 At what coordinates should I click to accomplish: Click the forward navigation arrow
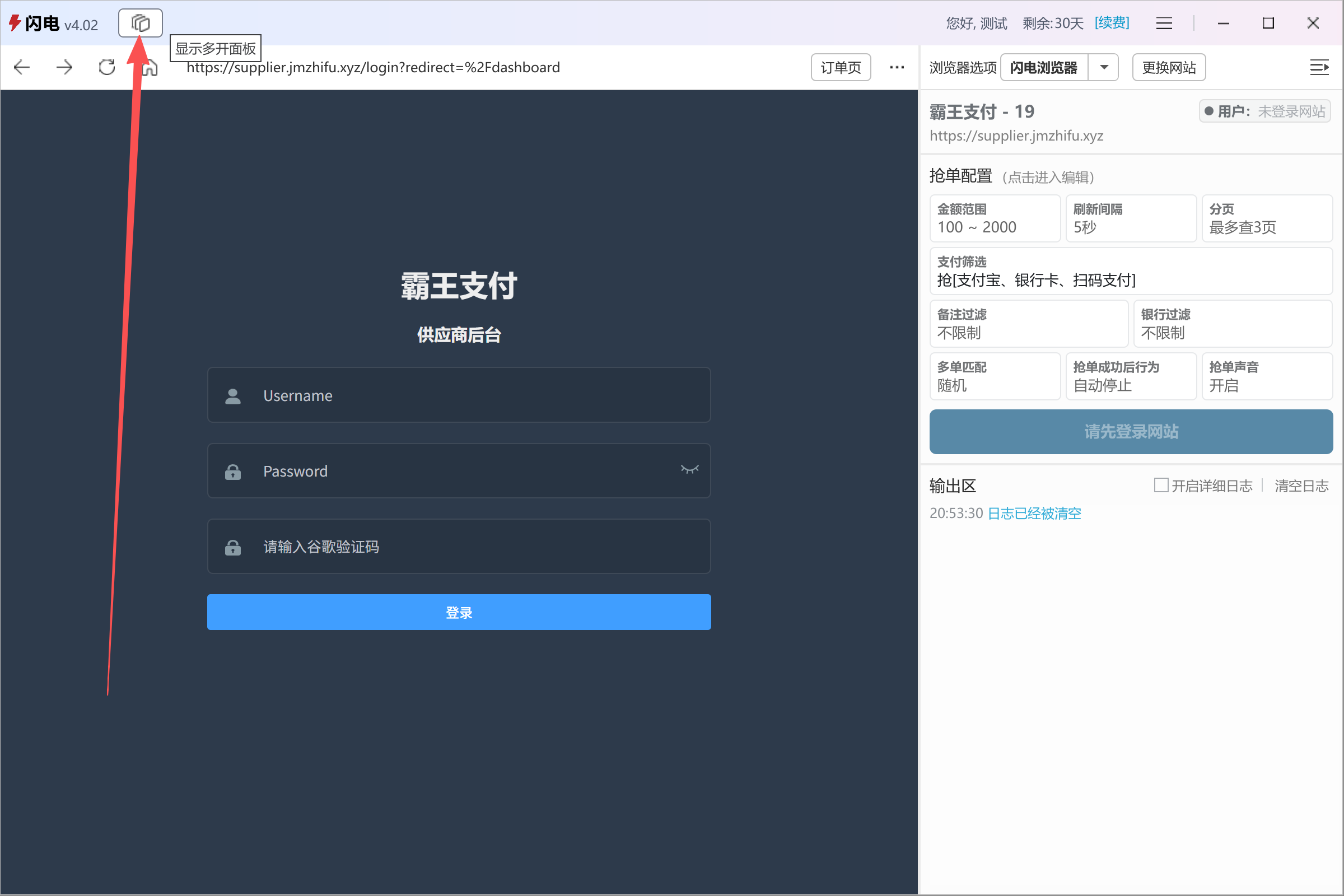[64, 67]
